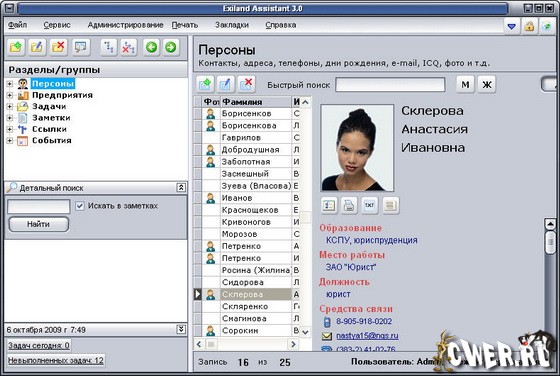
Task: Click the envelope icon next to email
Action: click(x=327, y=336)
